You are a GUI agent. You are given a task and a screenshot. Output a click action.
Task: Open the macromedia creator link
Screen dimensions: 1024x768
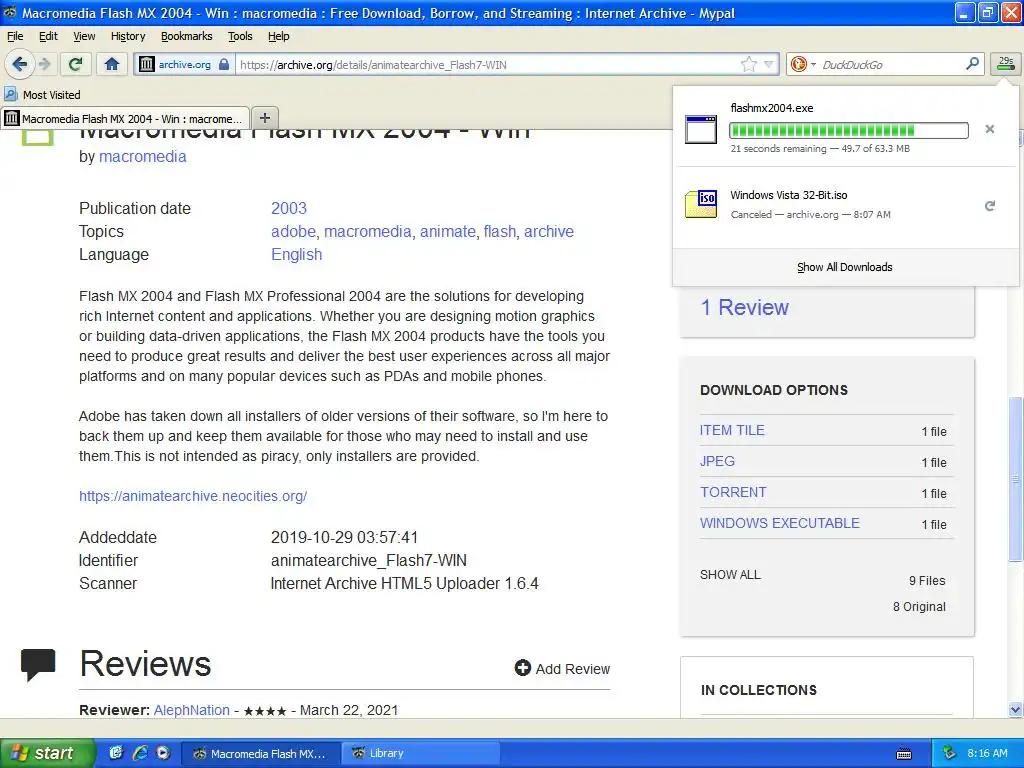click(x=142, y=157)
